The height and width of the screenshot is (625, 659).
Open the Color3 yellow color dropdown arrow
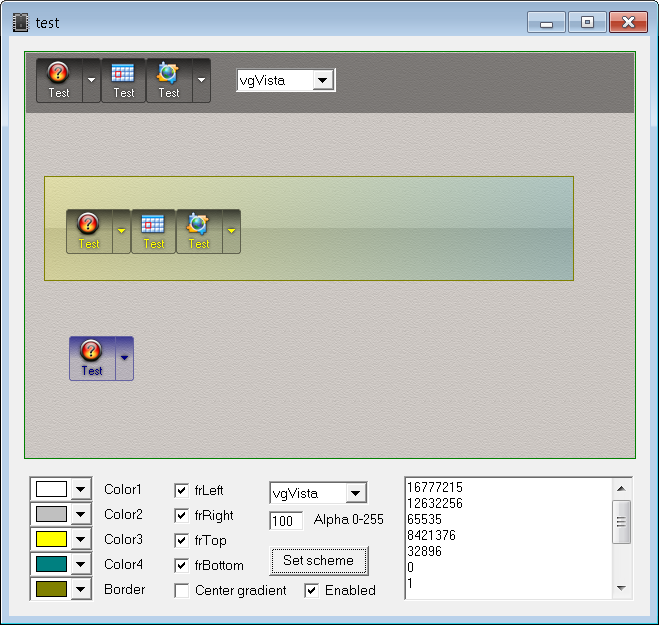tap(81, 540)
